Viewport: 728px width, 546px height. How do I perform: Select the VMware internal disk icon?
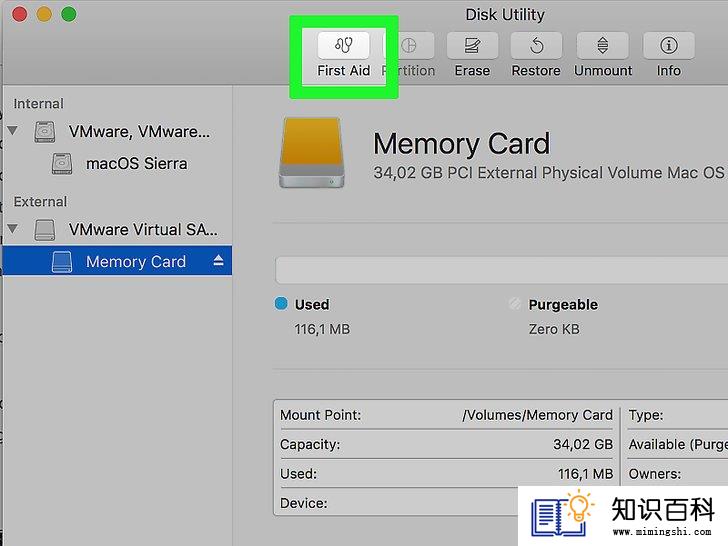45,132
